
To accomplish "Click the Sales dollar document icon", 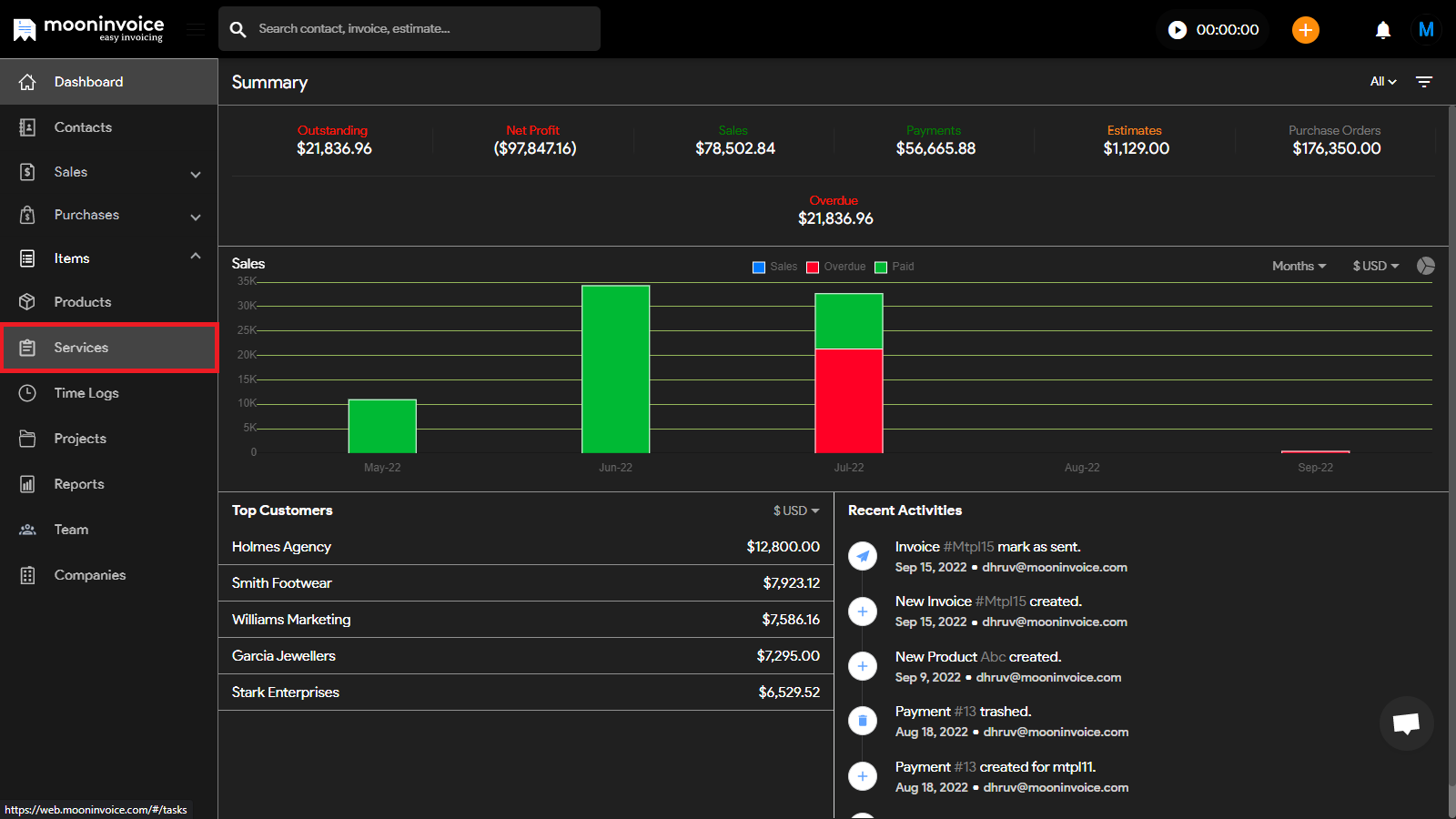I will pos(27,172).
